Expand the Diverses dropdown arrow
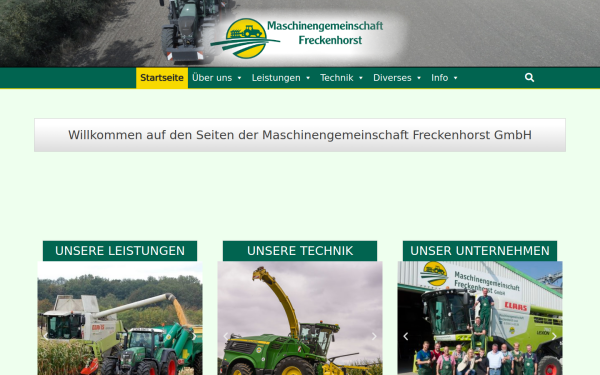 click(x=419, y=78)
